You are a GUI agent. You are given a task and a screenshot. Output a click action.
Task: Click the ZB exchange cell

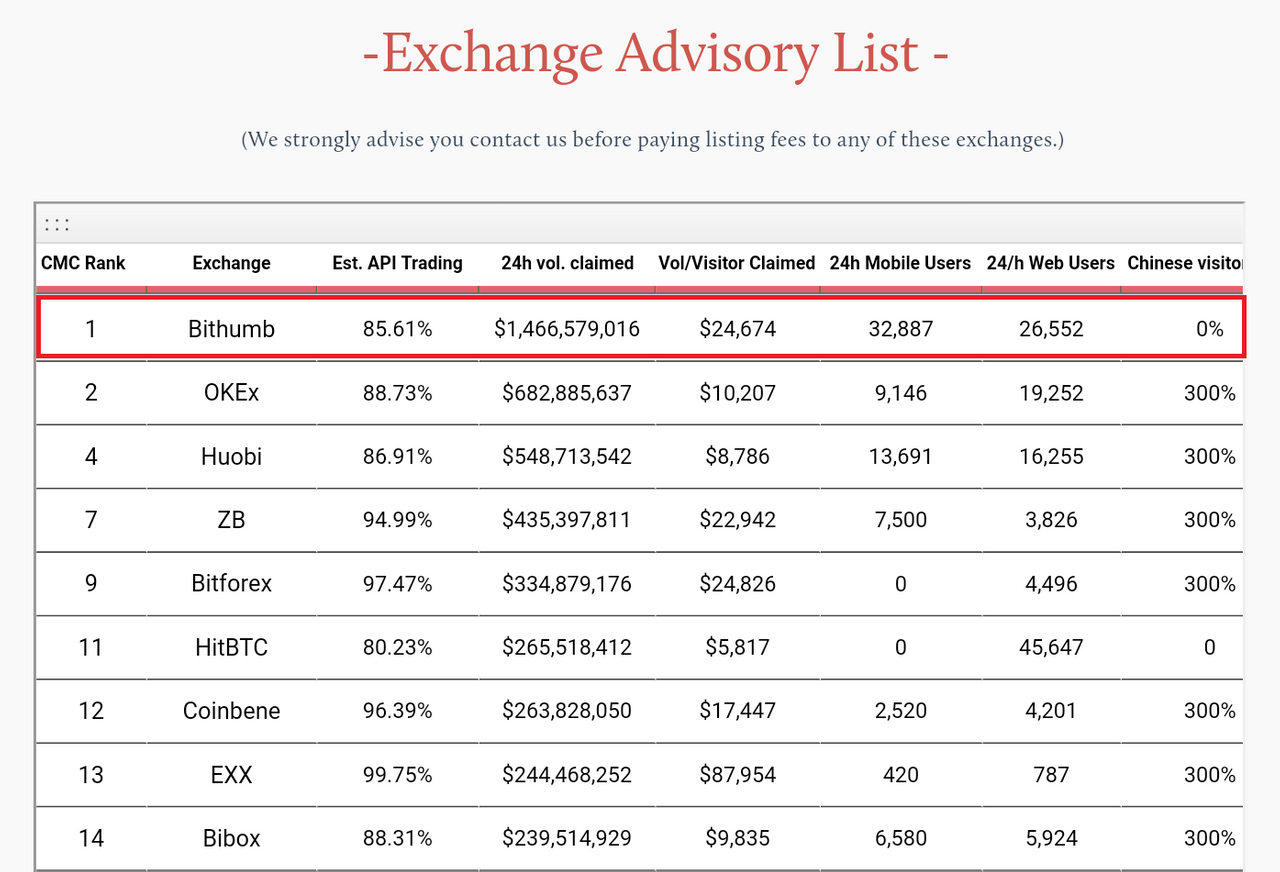231,520
